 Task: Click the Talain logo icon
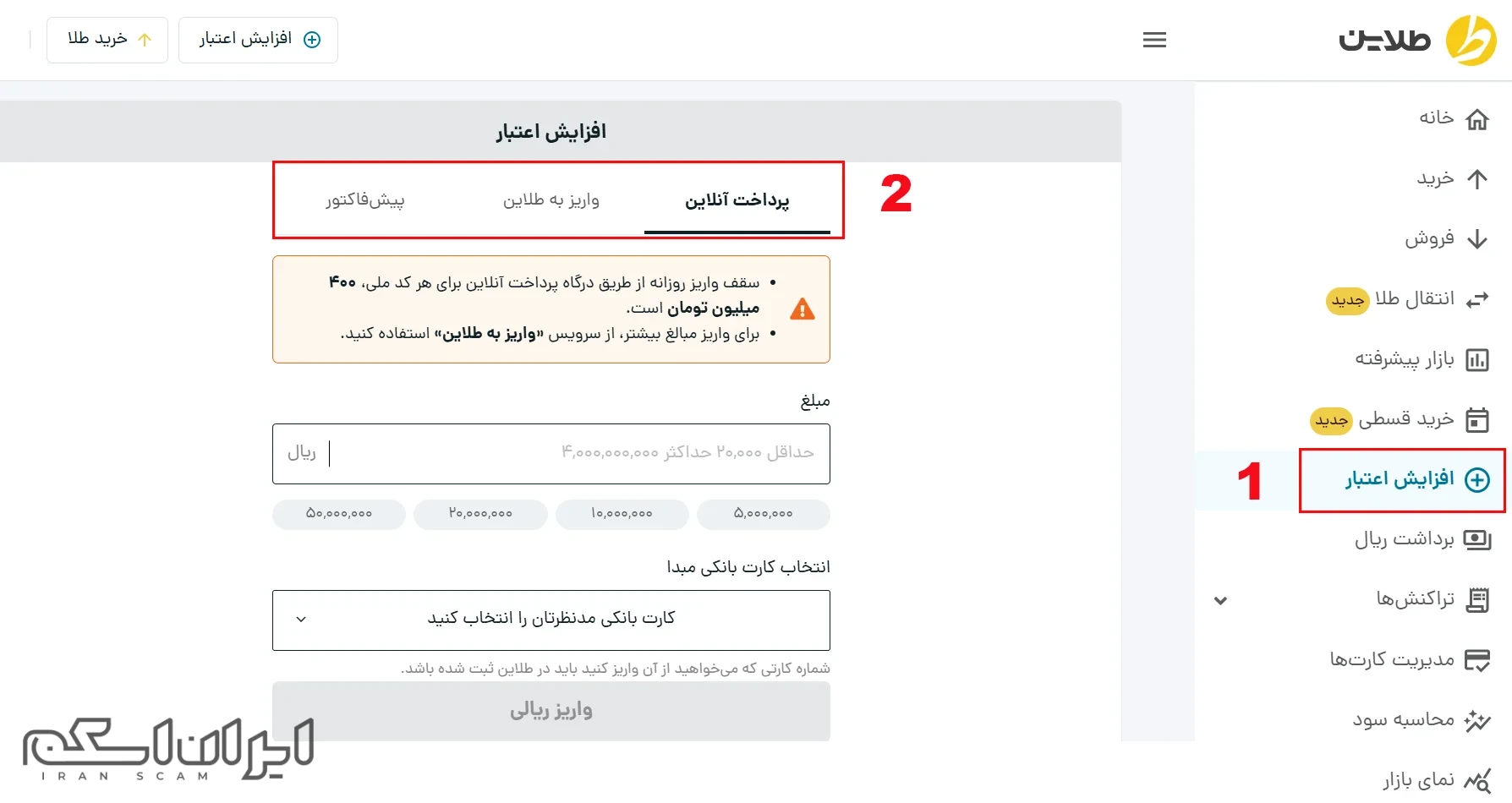click(1471, 40)
